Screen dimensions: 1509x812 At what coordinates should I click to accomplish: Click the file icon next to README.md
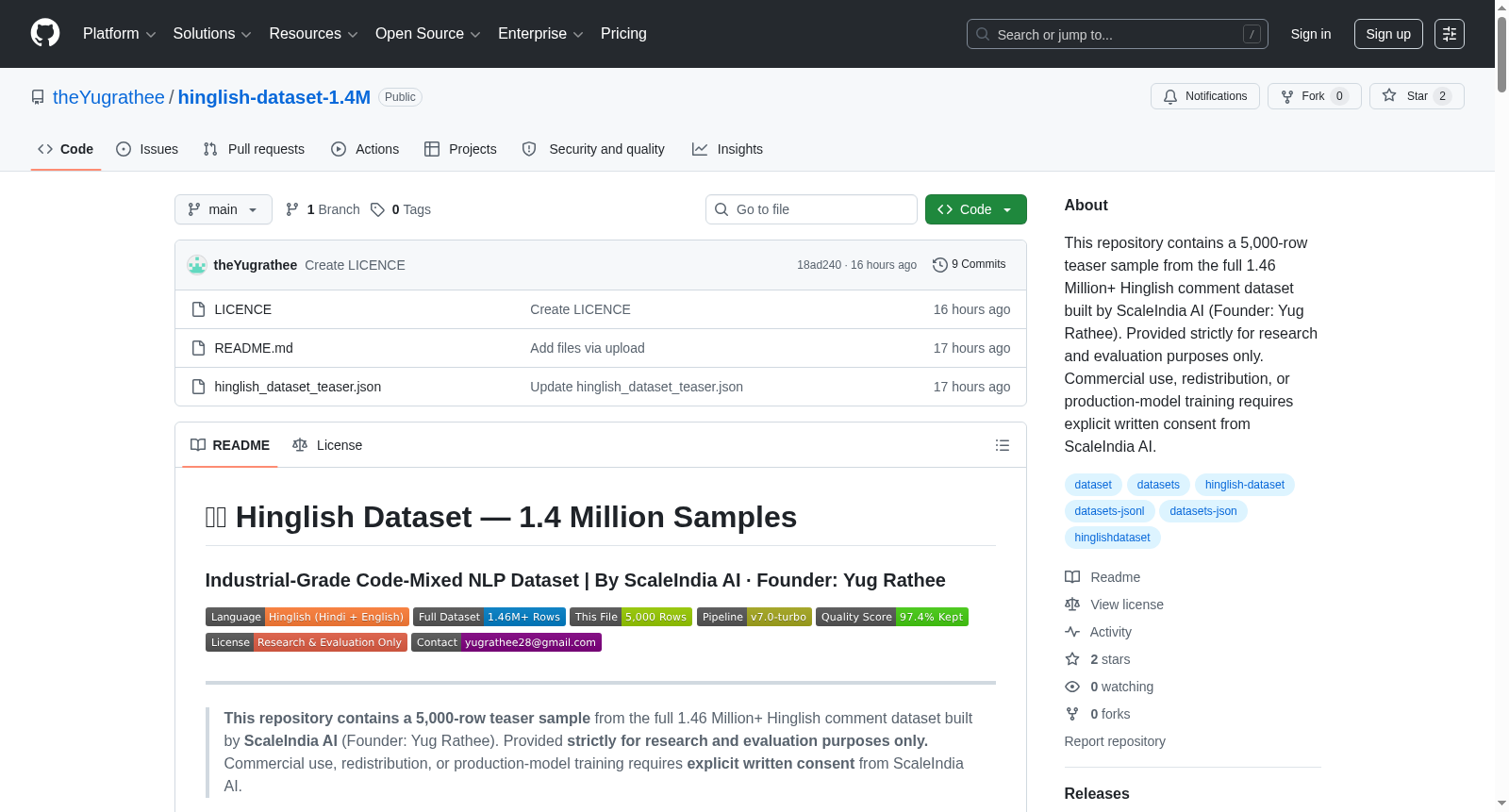pyautogui.click(x=198, y=348)
